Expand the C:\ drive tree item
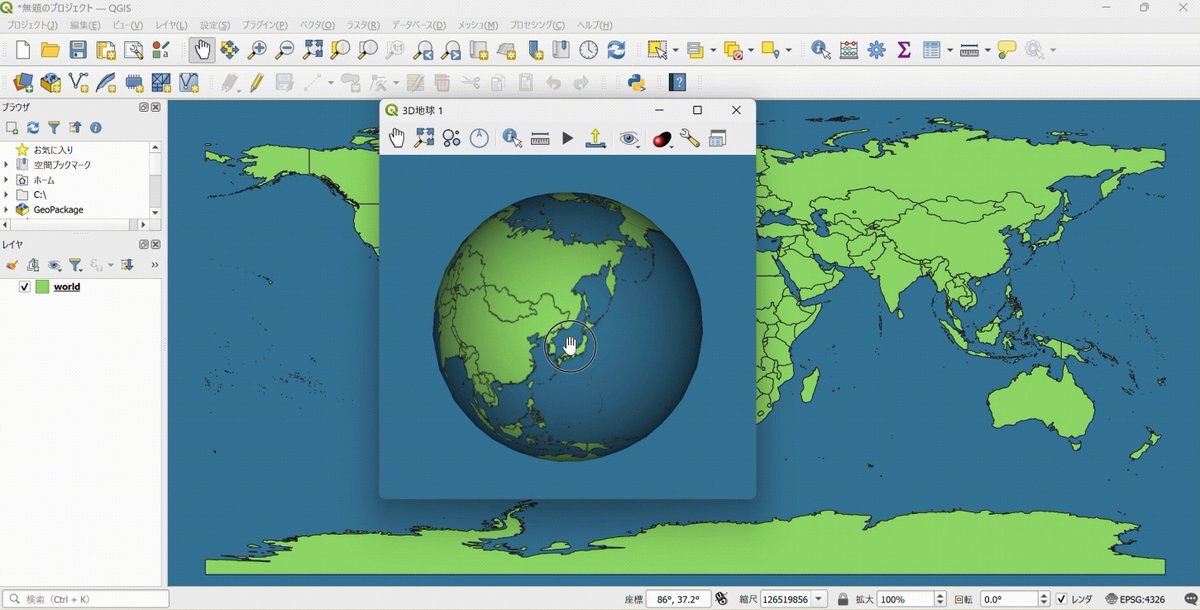 [6, 194]
